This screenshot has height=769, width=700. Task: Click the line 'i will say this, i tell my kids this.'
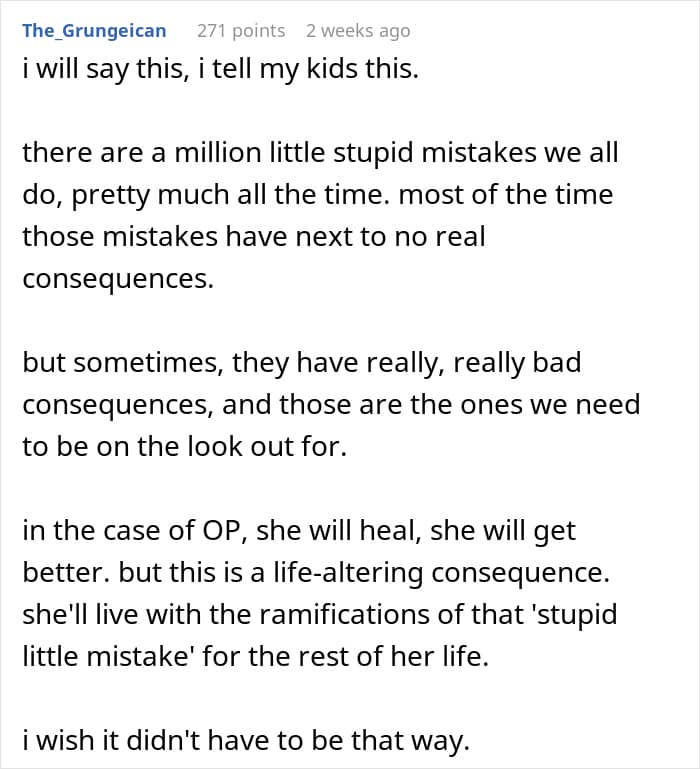coord(220,68)
